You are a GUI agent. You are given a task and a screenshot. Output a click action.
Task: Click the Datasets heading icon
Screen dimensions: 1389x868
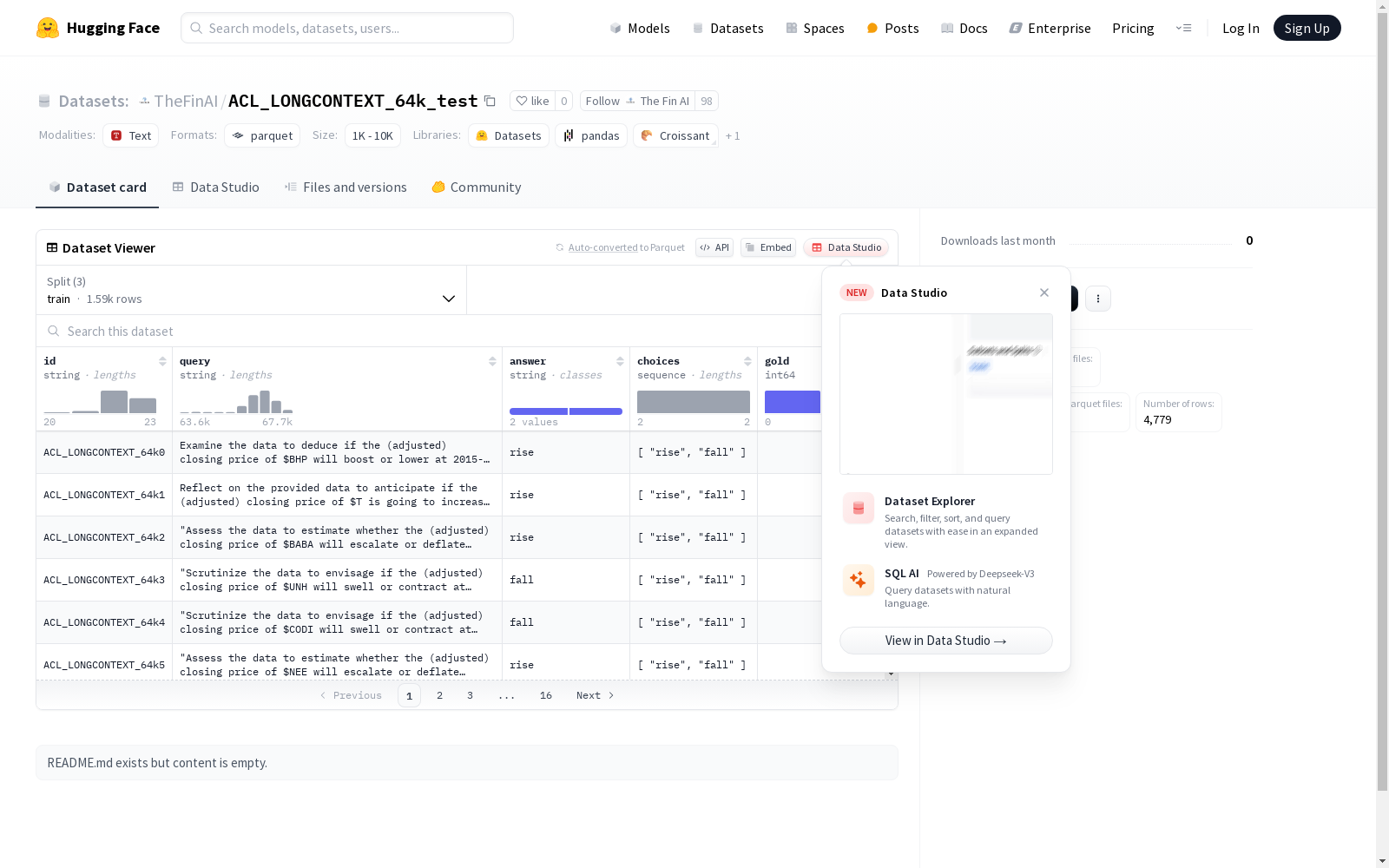pos(44,101)
